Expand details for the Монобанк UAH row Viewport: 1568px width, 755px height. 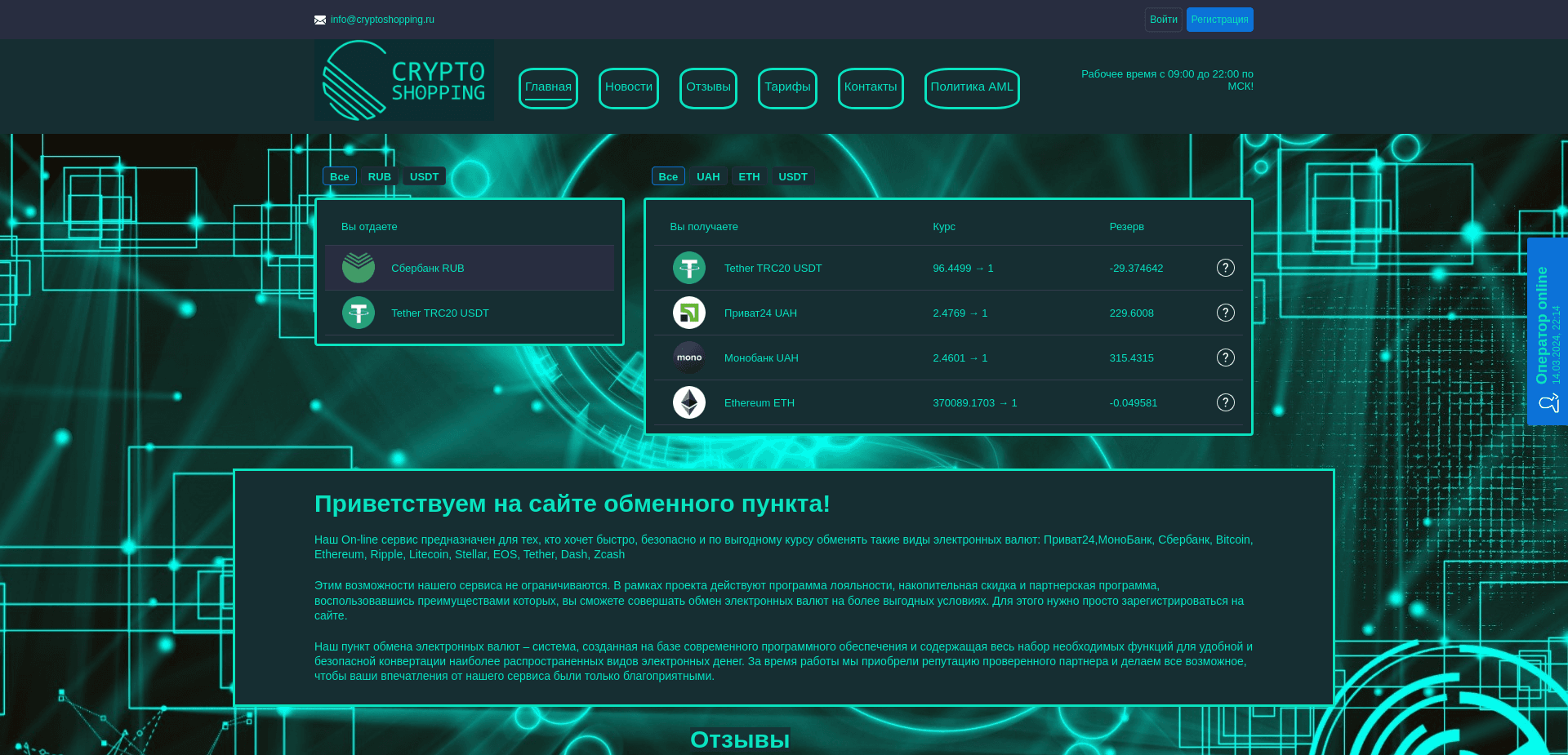tap(1225, 358)
